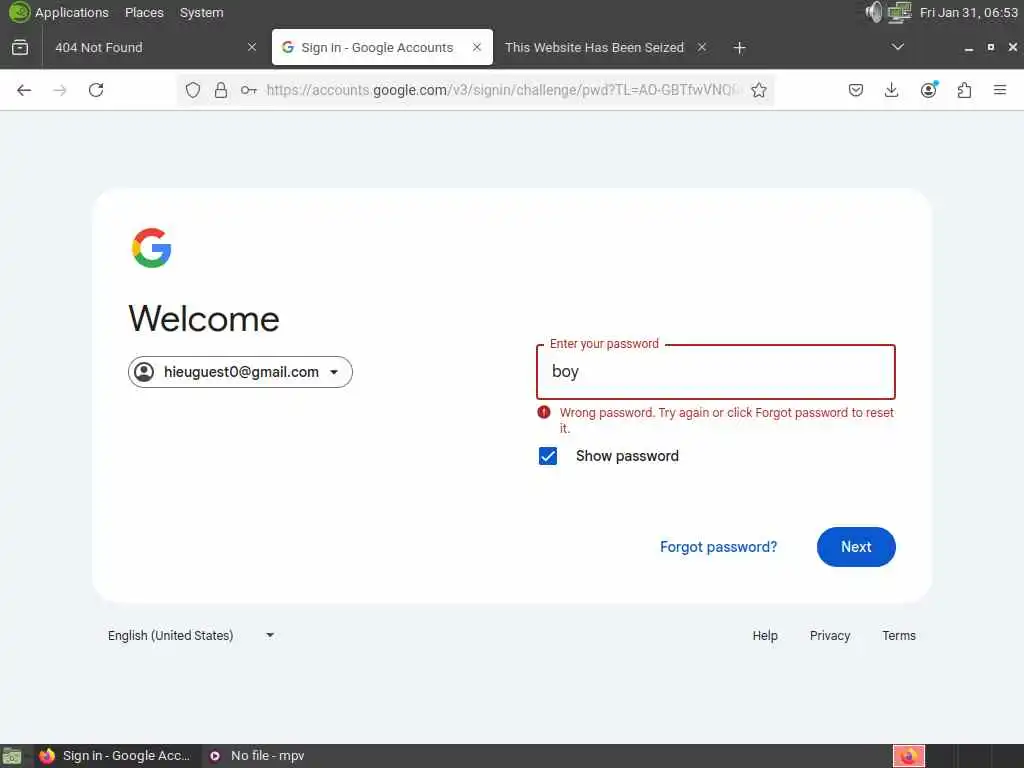The height and width of the screenshot is (768, 1024).
Task: Click the forward navigation arrow
Action: point(60,90)
